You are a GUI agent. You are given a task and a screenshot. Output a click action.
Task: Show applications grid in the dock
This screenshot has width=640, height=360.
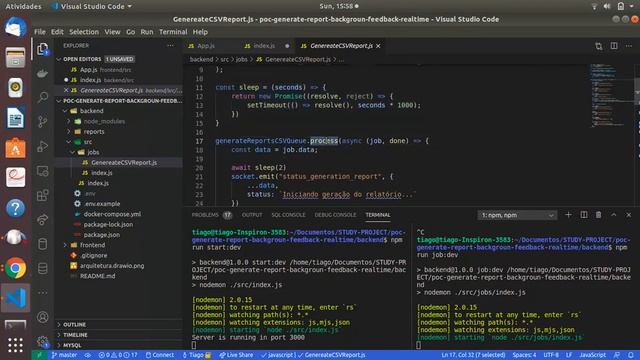(x=16, y=345)
